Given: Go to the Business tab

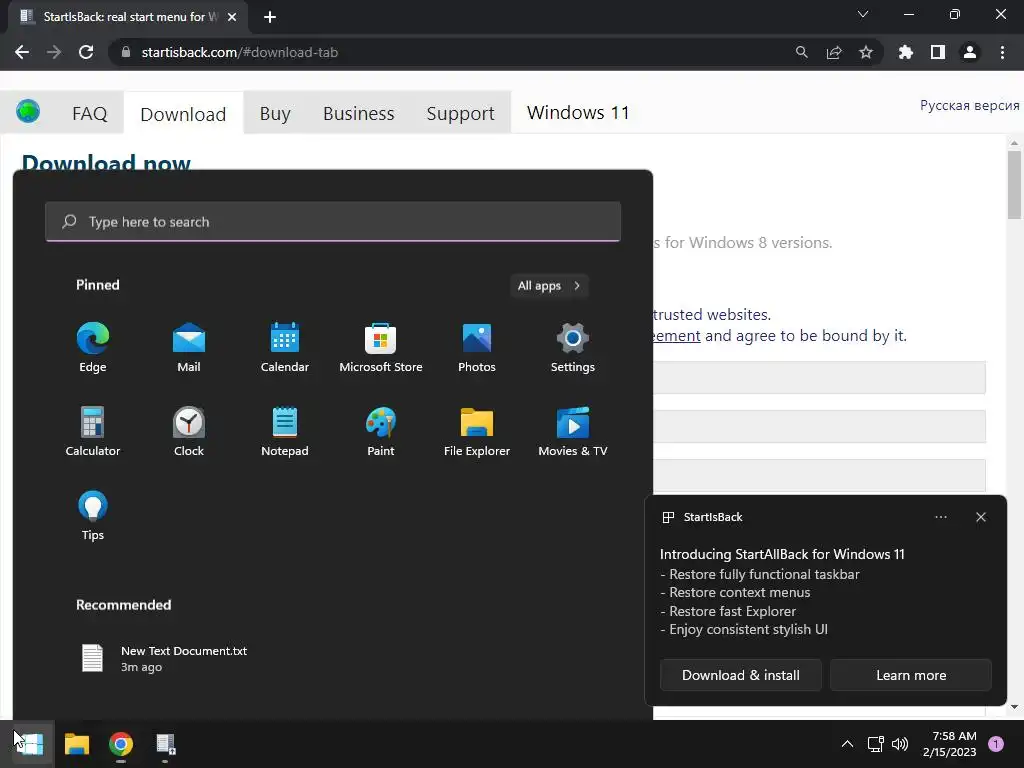Looking at the screenshot, I should click(x=359, y=114).
